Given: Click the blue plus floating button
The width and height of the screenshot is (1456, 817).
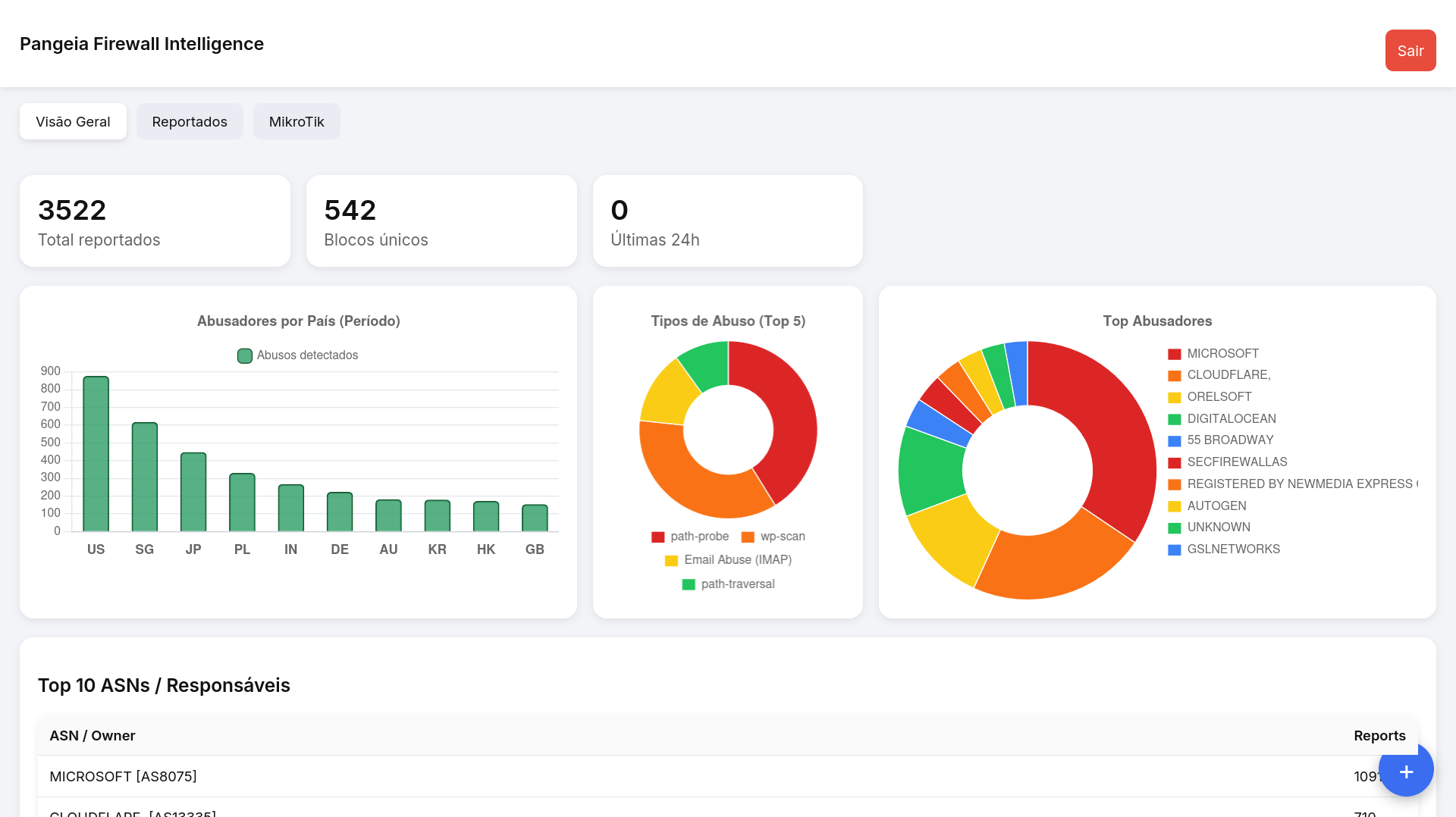Looking at the screenshot, I should 1406,770.
